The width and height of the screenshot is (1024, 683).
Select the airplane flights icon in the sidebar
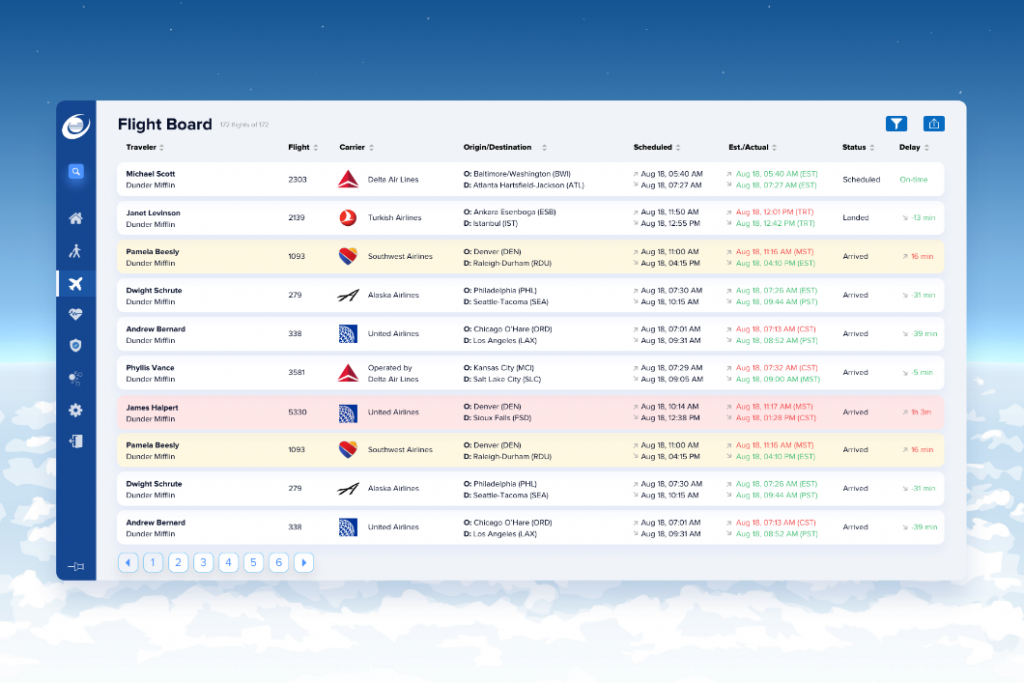point(76,283)
